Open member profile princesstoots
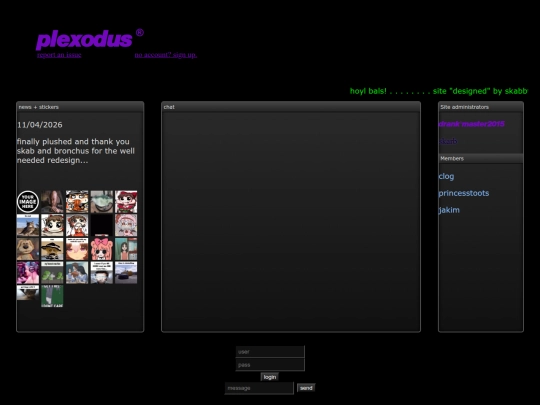 (464, 193)
